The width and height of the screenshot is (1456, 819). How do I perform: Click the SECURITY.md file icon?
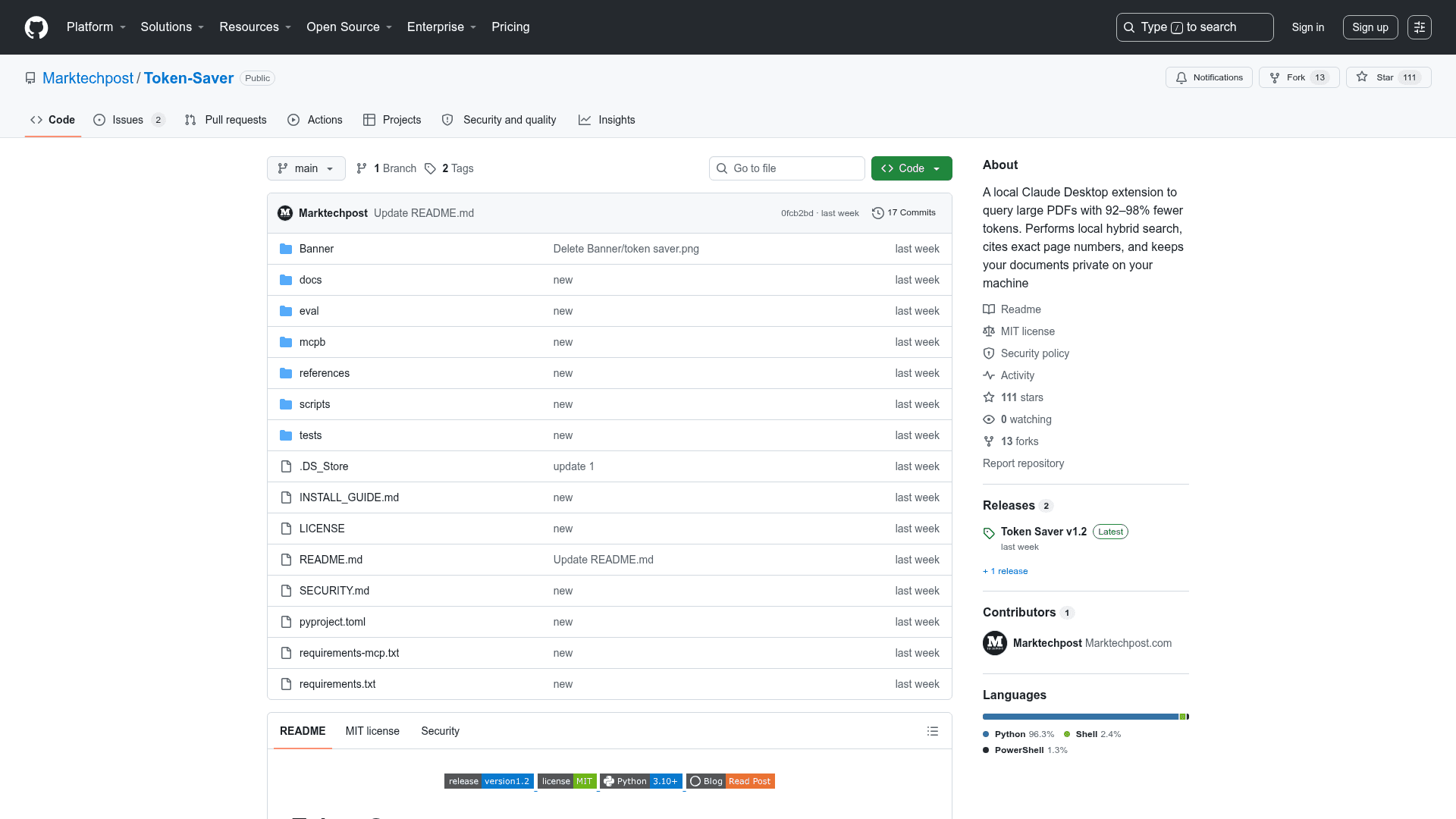[x=286, y=591]
